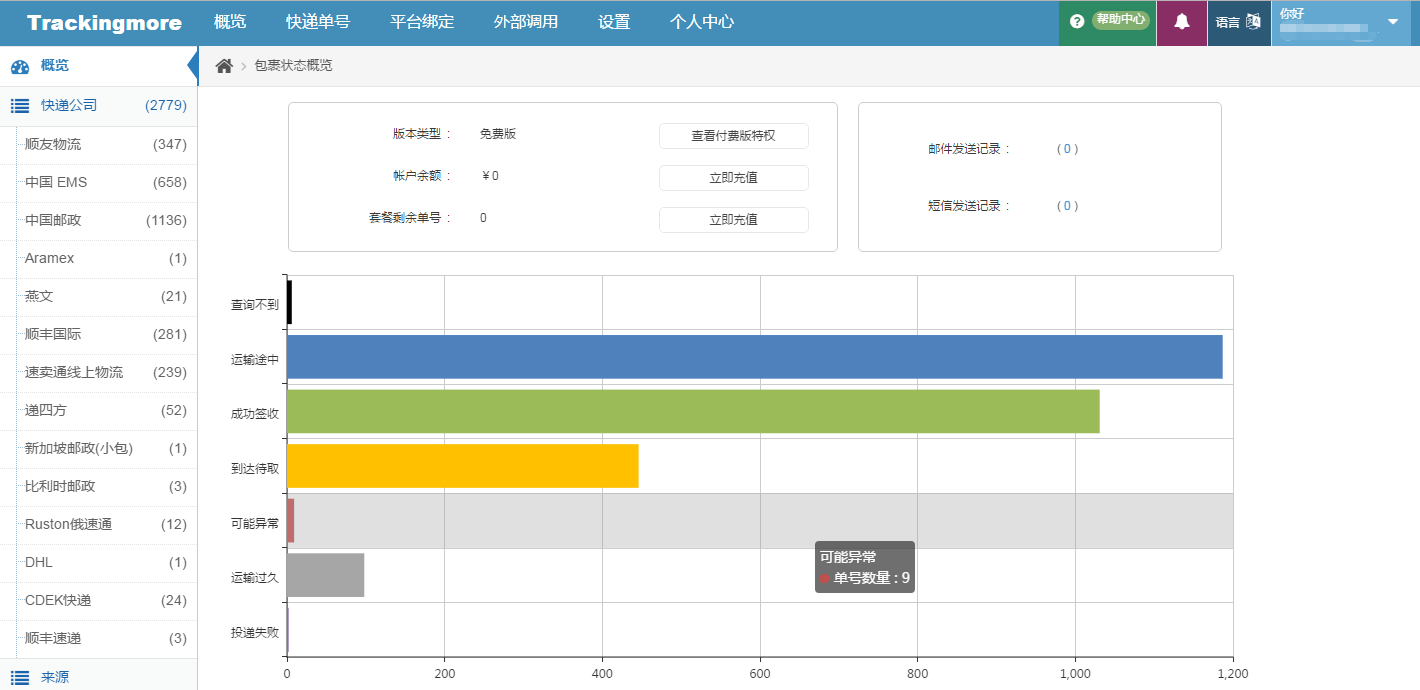Select 顺丰国际 carrier in sidebar
Viewport: 1420px width, 690px height.
click(54, 334)
